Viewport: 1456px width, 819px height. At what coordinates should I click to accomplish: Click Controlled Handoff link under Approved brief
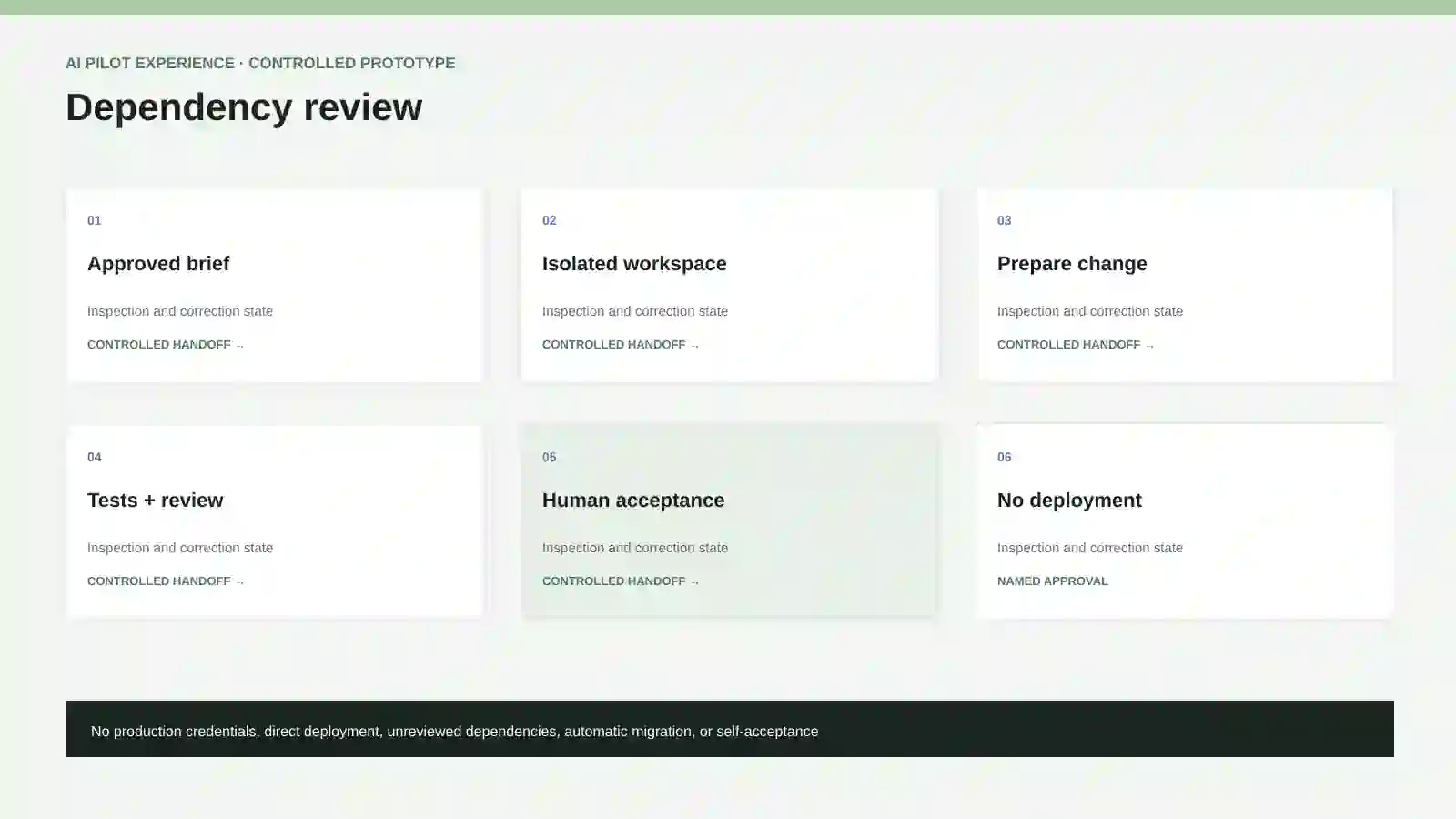coord(166,345)
